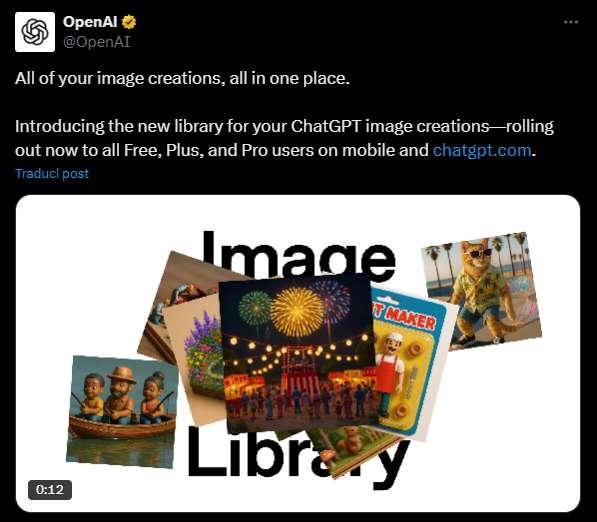Play the Image Library video
Image resolution: width=597 pixels, height=522 pixels.
(298, 353)
